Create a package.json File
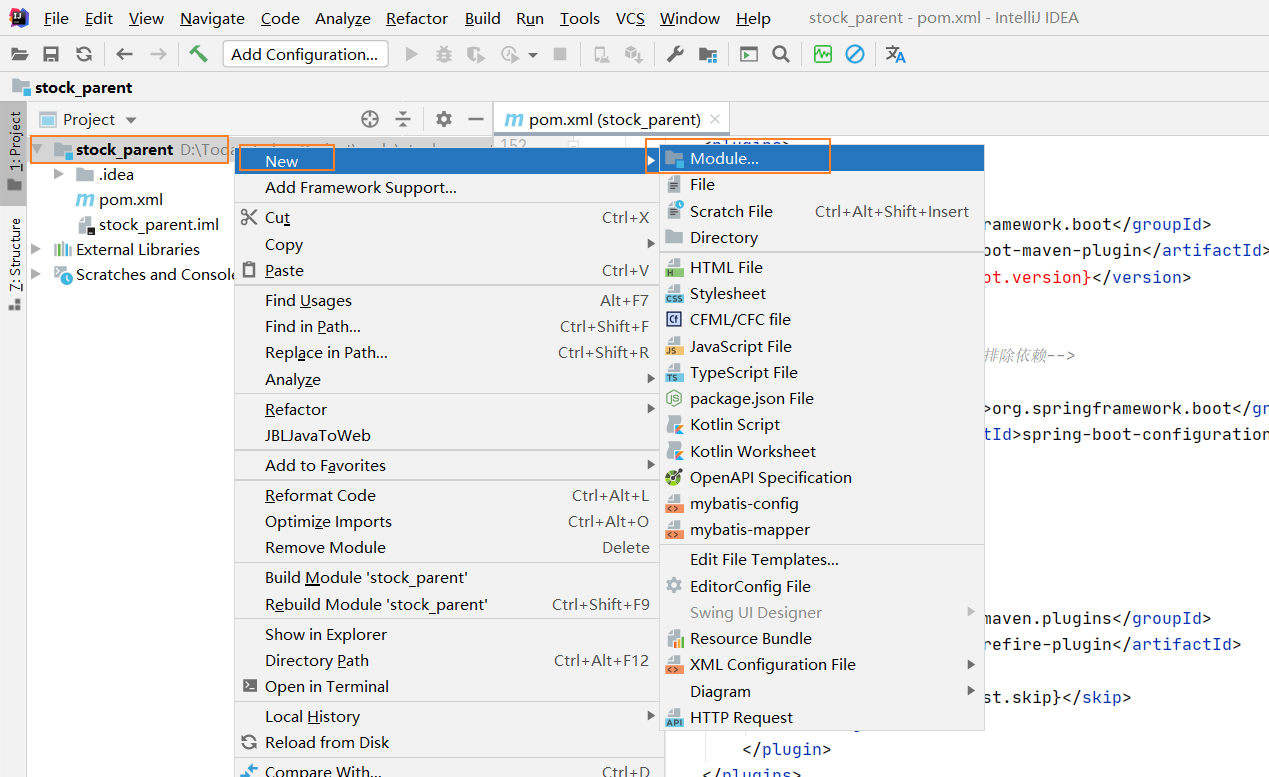 822,398
